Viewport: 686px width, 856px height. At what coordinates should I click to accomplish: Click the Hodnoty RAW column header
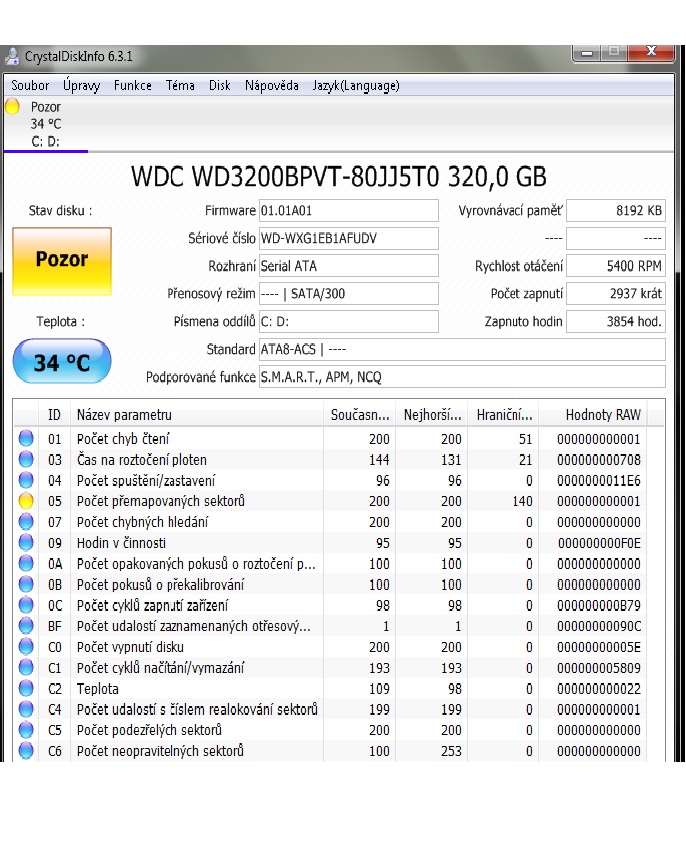point(593,415)
